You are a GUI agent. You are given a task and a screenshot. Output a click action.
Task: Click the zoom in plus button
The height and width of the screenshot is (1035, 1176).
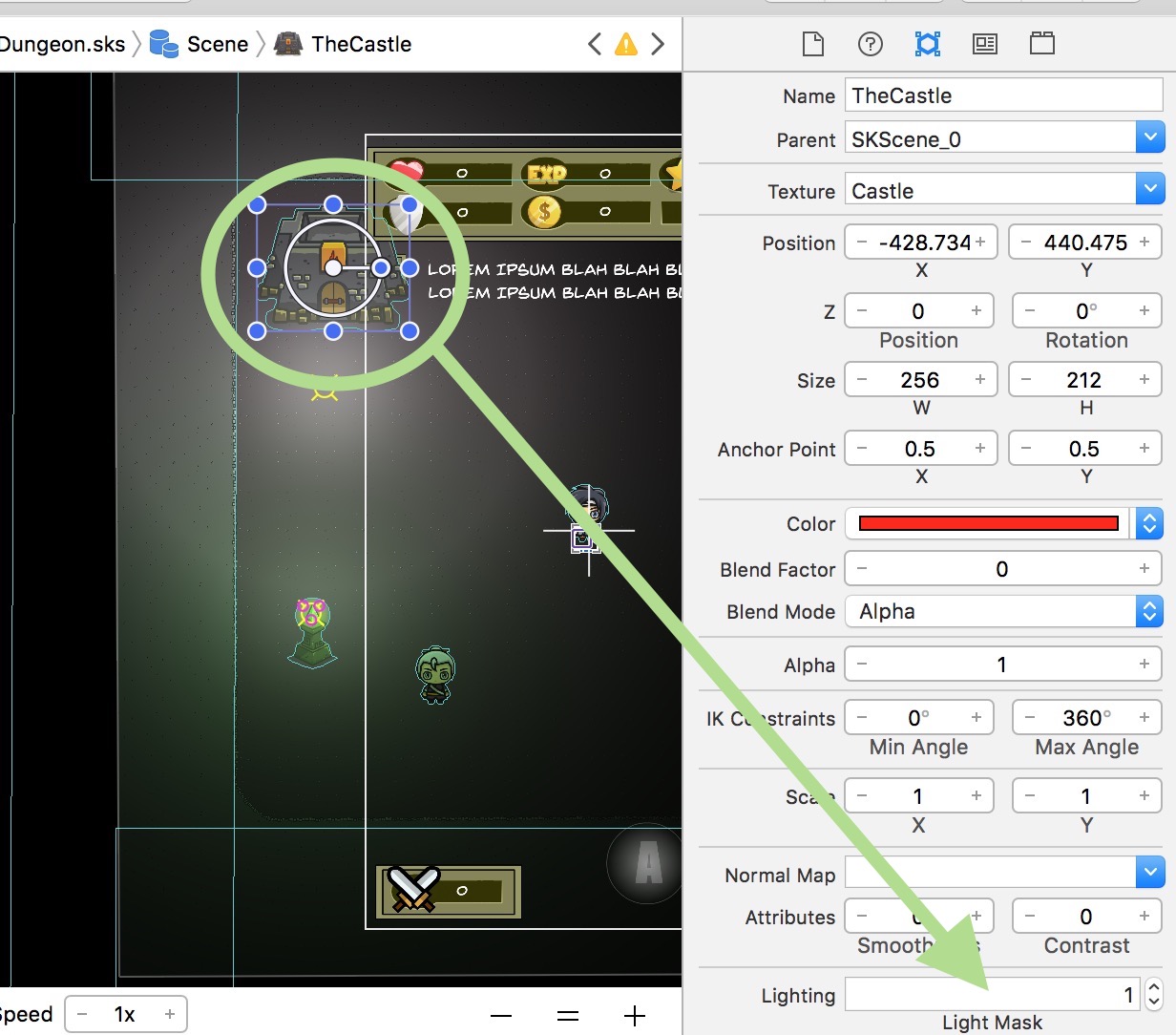pos(635,1016)
